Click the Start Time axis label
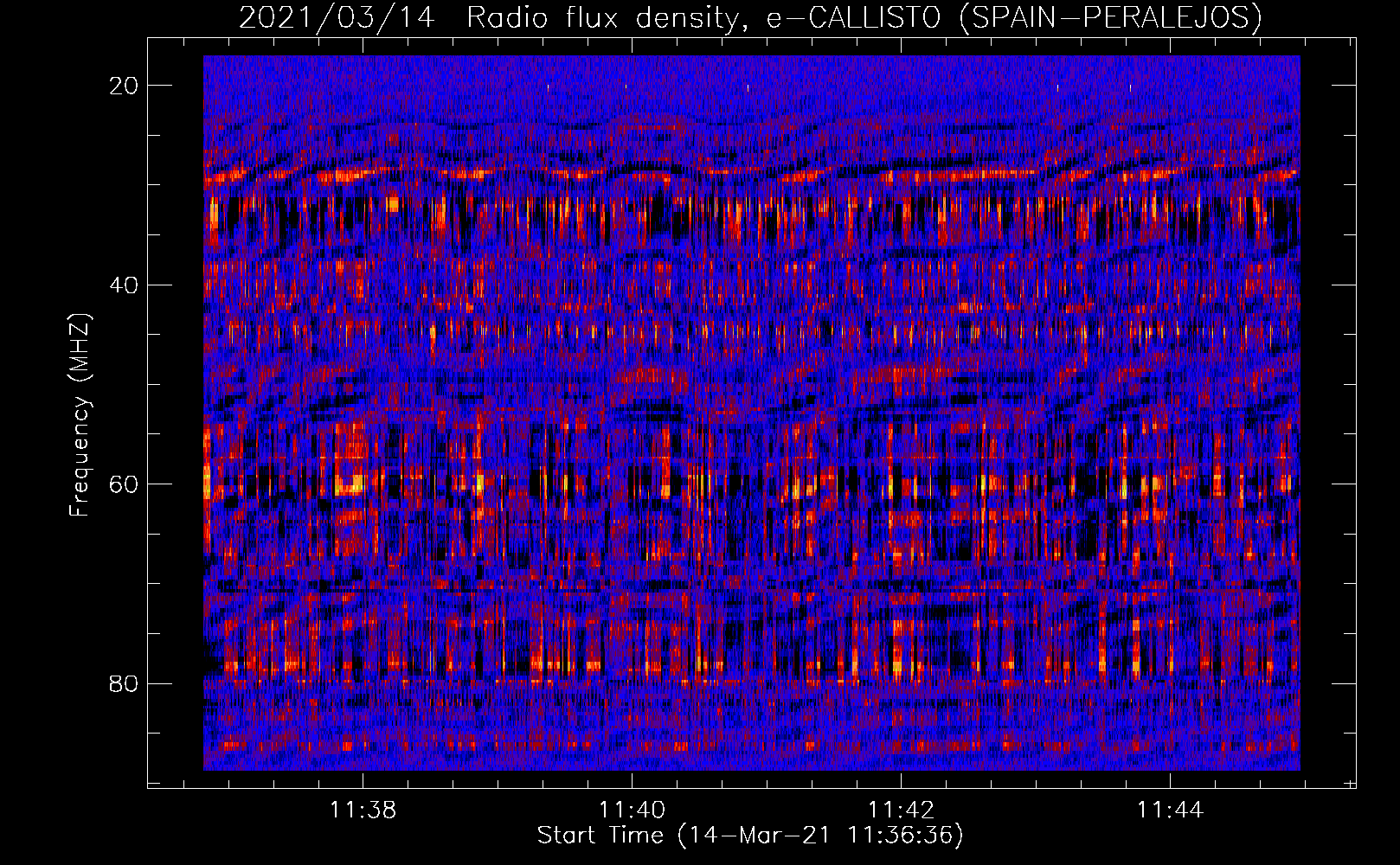 pos(750,836)
